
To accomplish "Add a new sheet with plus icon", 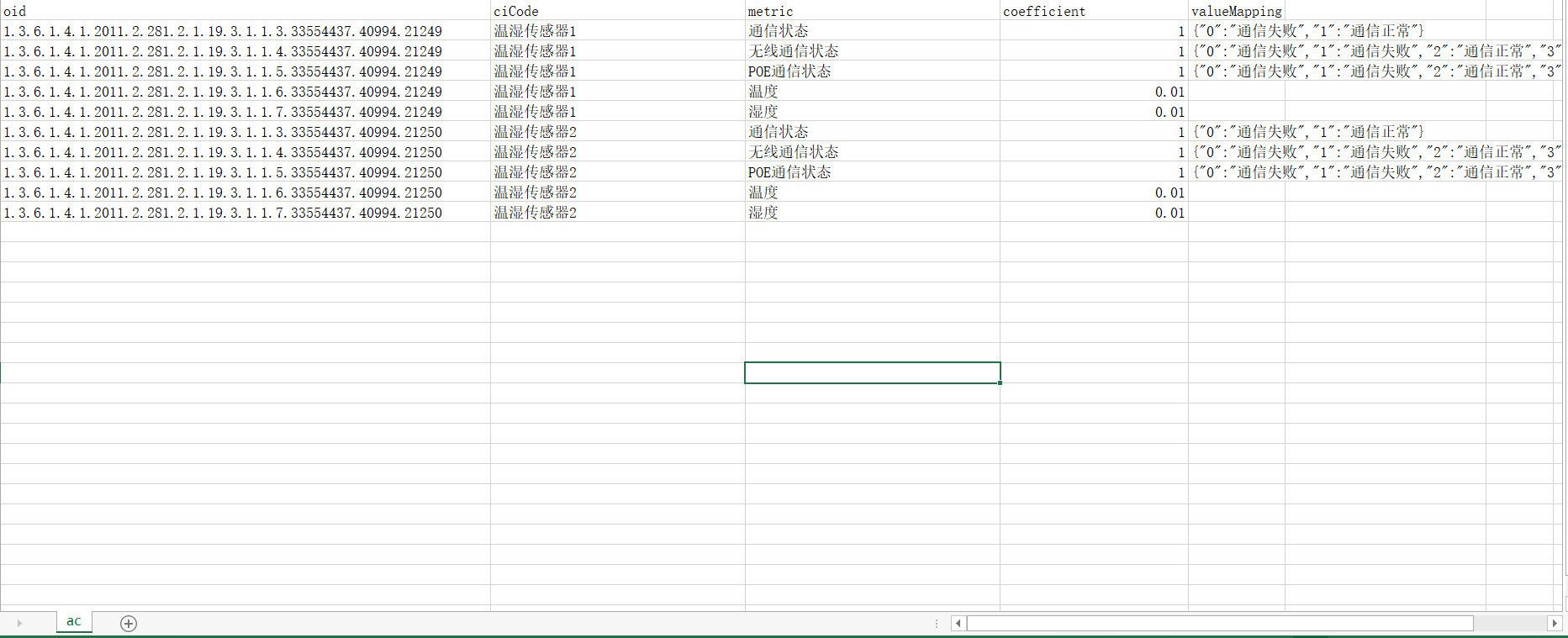I will [129, 623].
